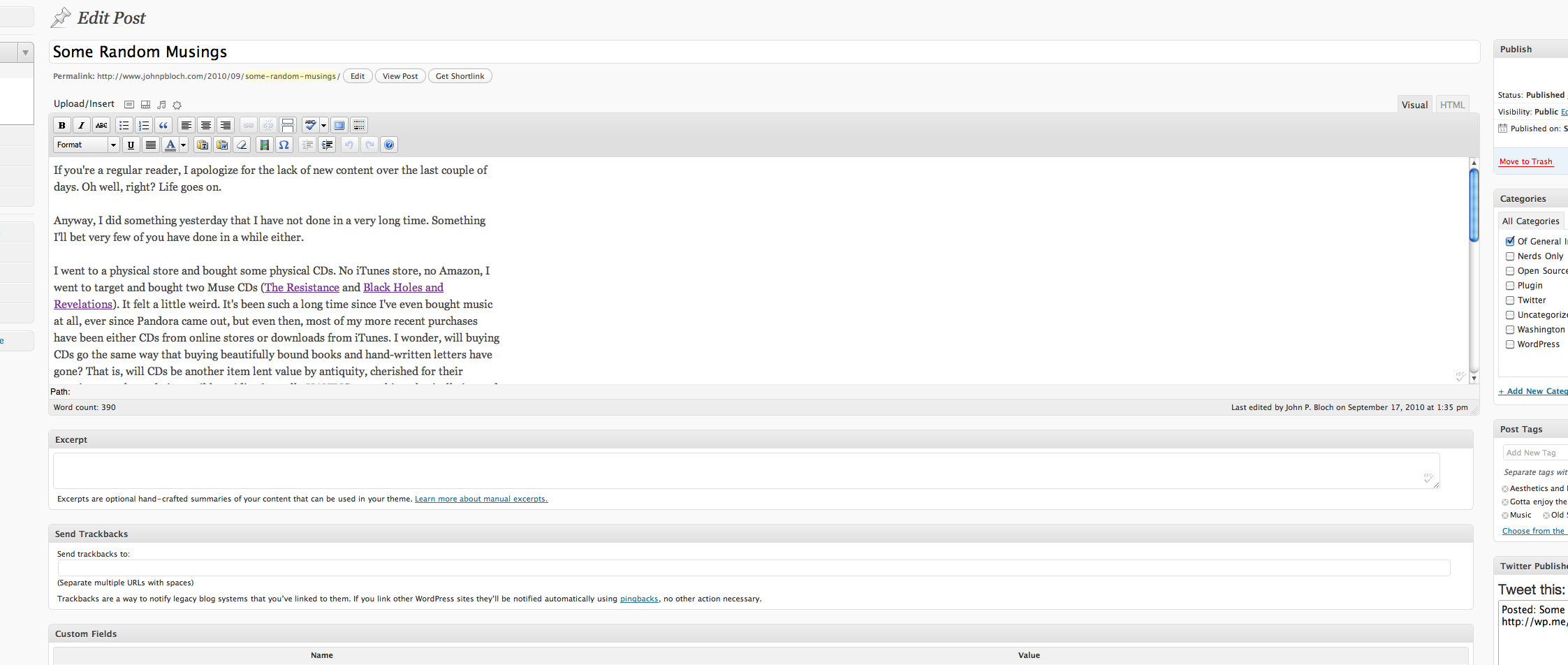Uncheck the Of General category

point(1510,241)
